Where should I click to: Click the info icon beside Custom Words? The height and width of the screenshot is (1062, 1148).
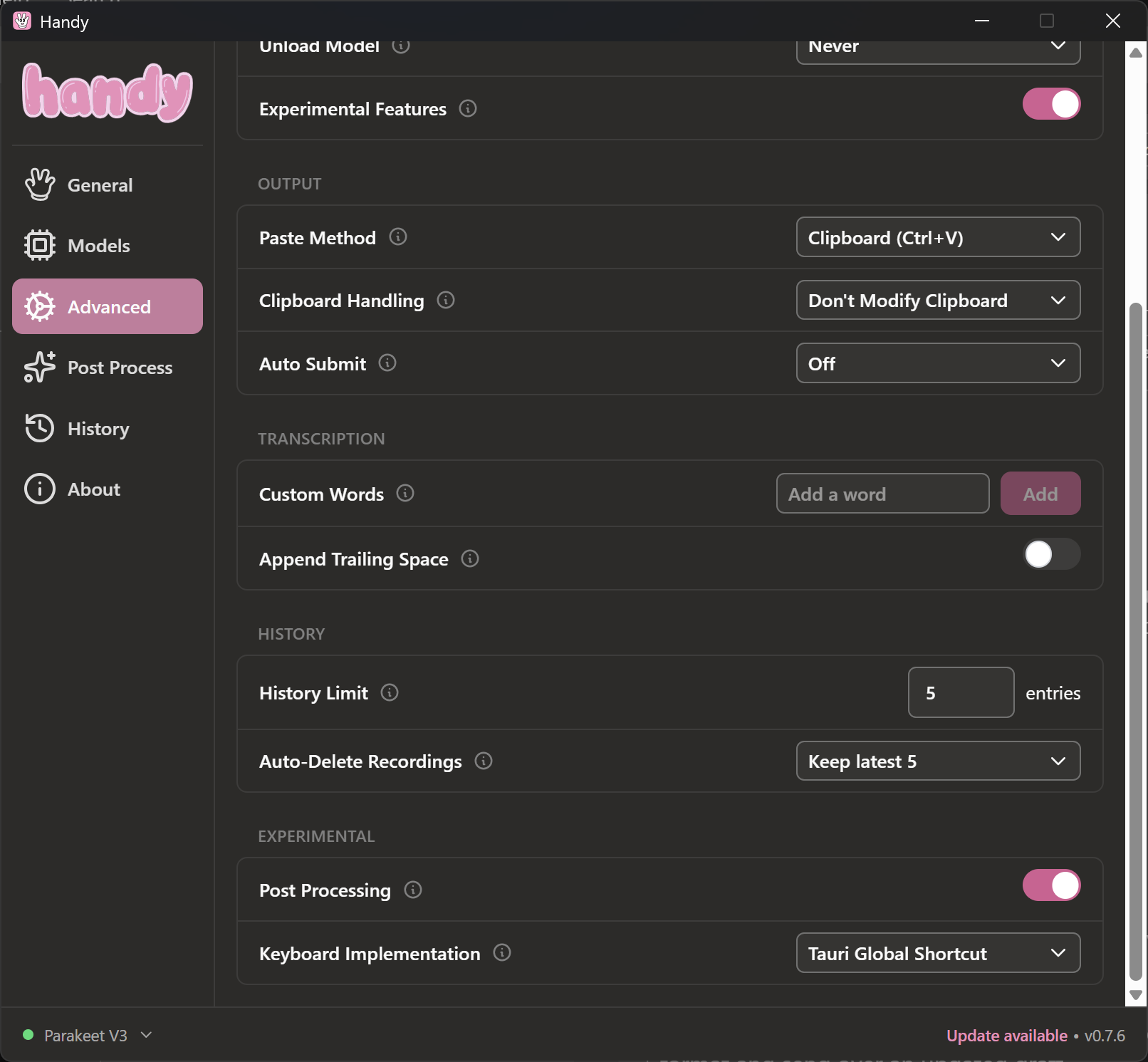click(405, 493)
